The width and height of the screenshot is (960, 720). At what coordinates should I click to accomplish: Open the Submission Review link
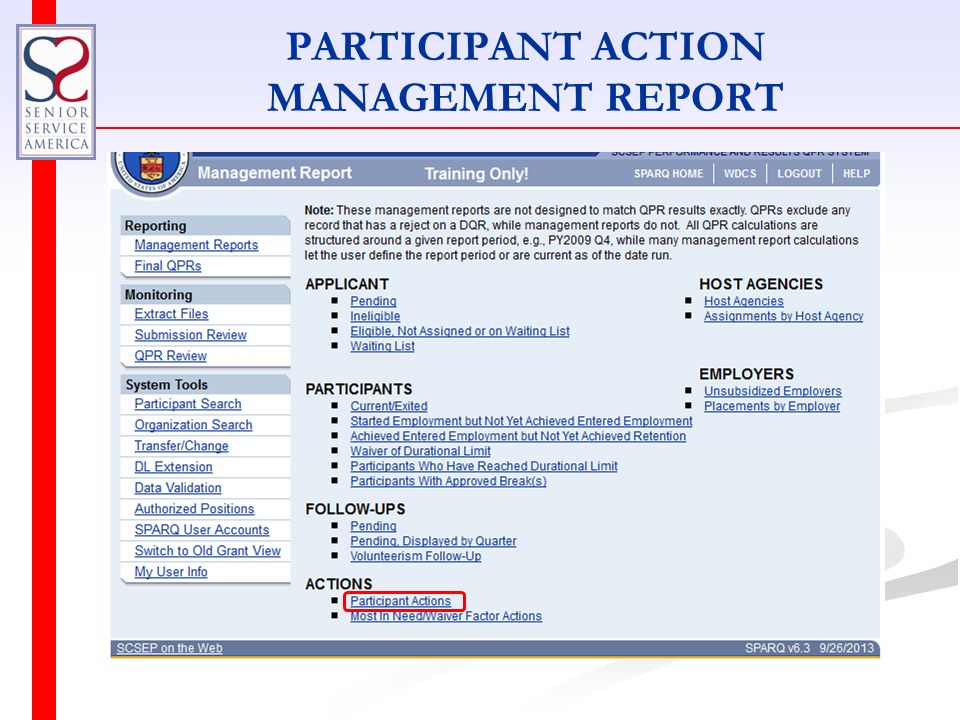pos(190,335)
